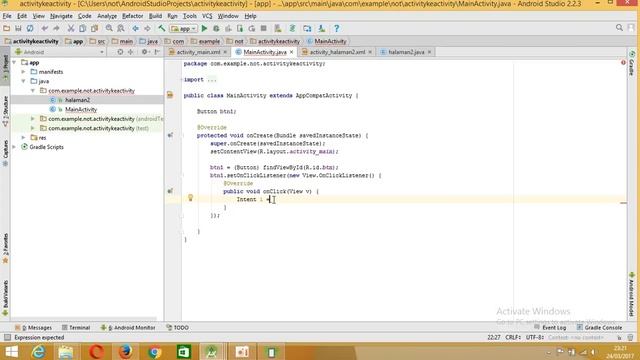640x360 pixels.
Task: Click the UTF-8 encoding selector
Action: 535,338
